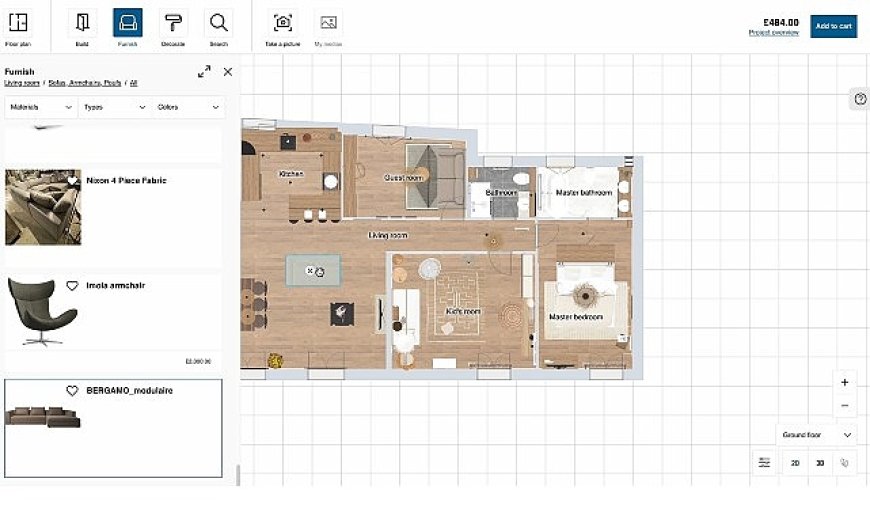Image resolution: width=870 pixels, height=516 pixels.
Task: Favorite the Nixon 4 Piece Fabric sofa
Action: (x=73, y=181)
